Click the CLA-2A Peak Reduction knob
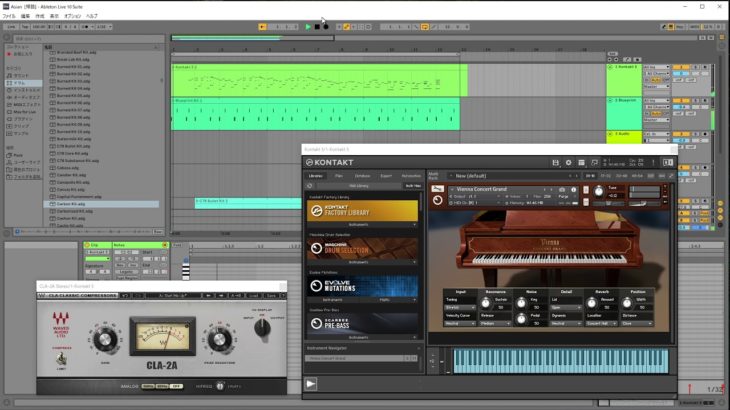The width and height of the screenshot is (730, 410). pyautogui.click(x=219, y=339)
